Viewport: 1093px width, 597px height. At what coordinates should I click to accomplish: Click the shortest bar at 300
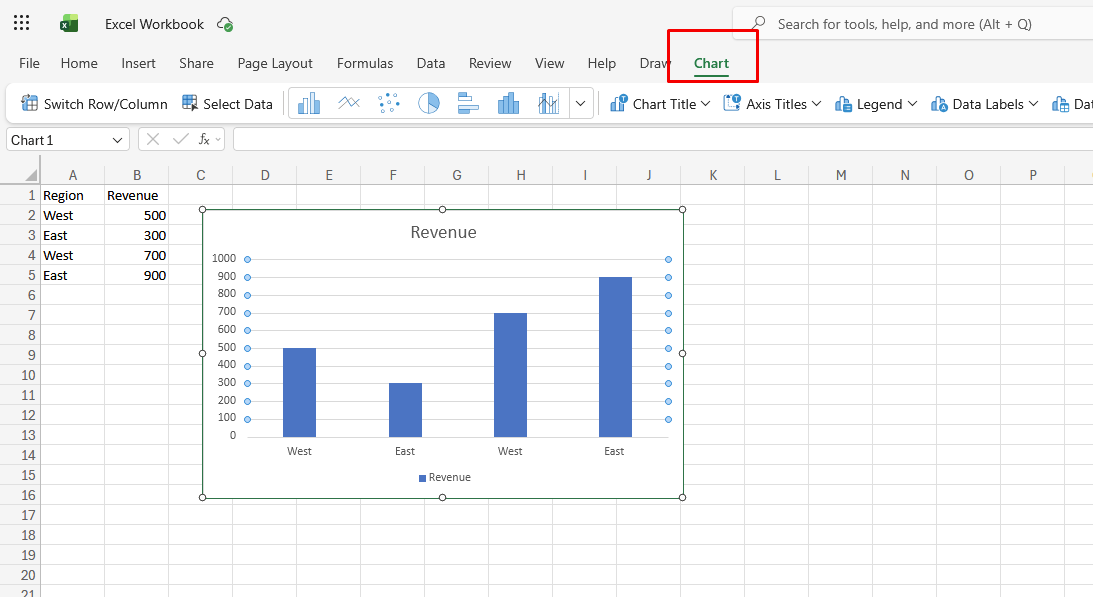pos(405,410)
